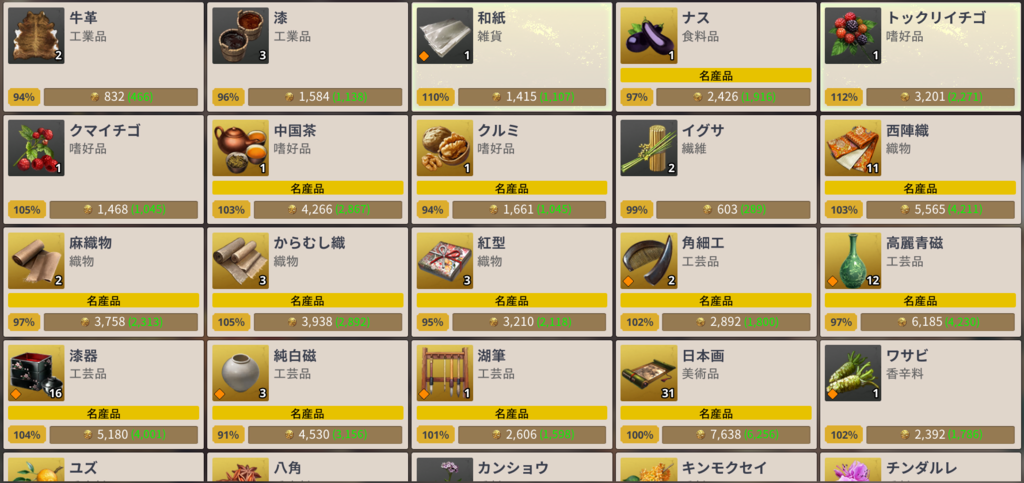
Task: Click the 112% rate badge for トックリイチゴ
Action: [x=843, y=97]
